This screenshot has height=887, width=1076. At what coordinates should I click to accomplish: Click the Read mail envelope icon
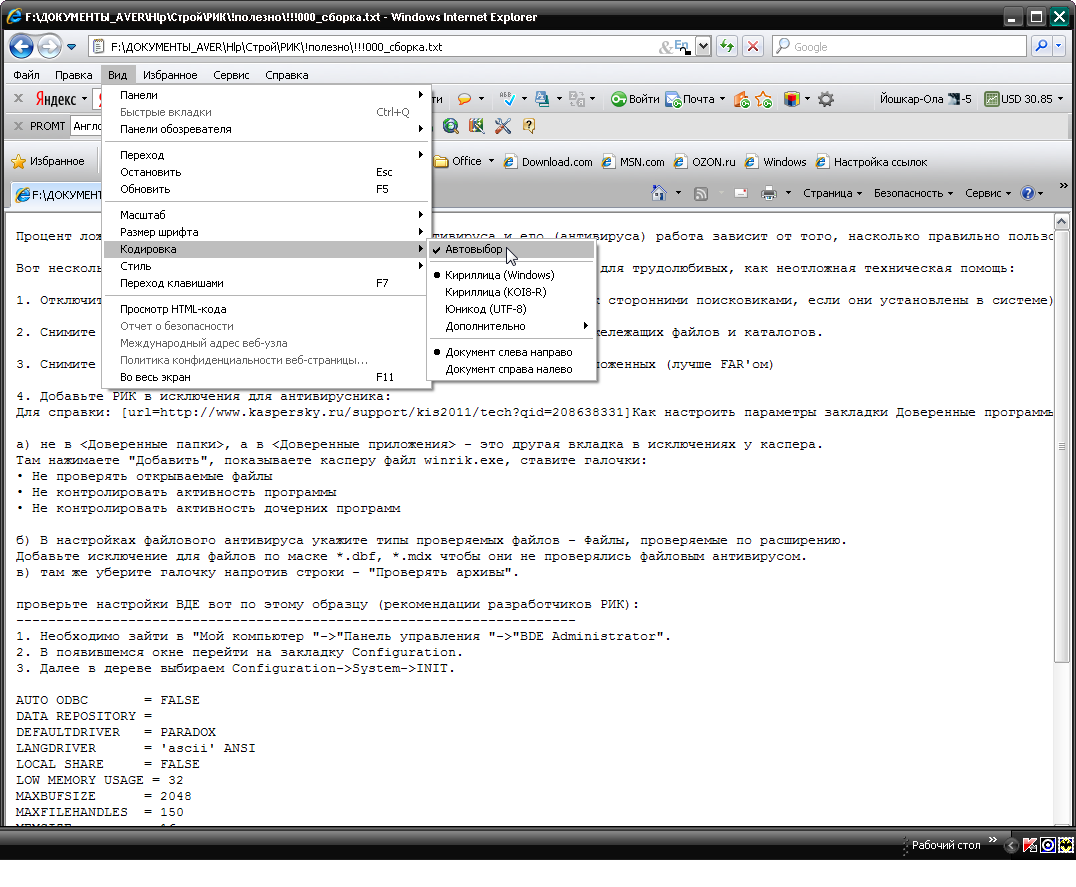point(741,193)
